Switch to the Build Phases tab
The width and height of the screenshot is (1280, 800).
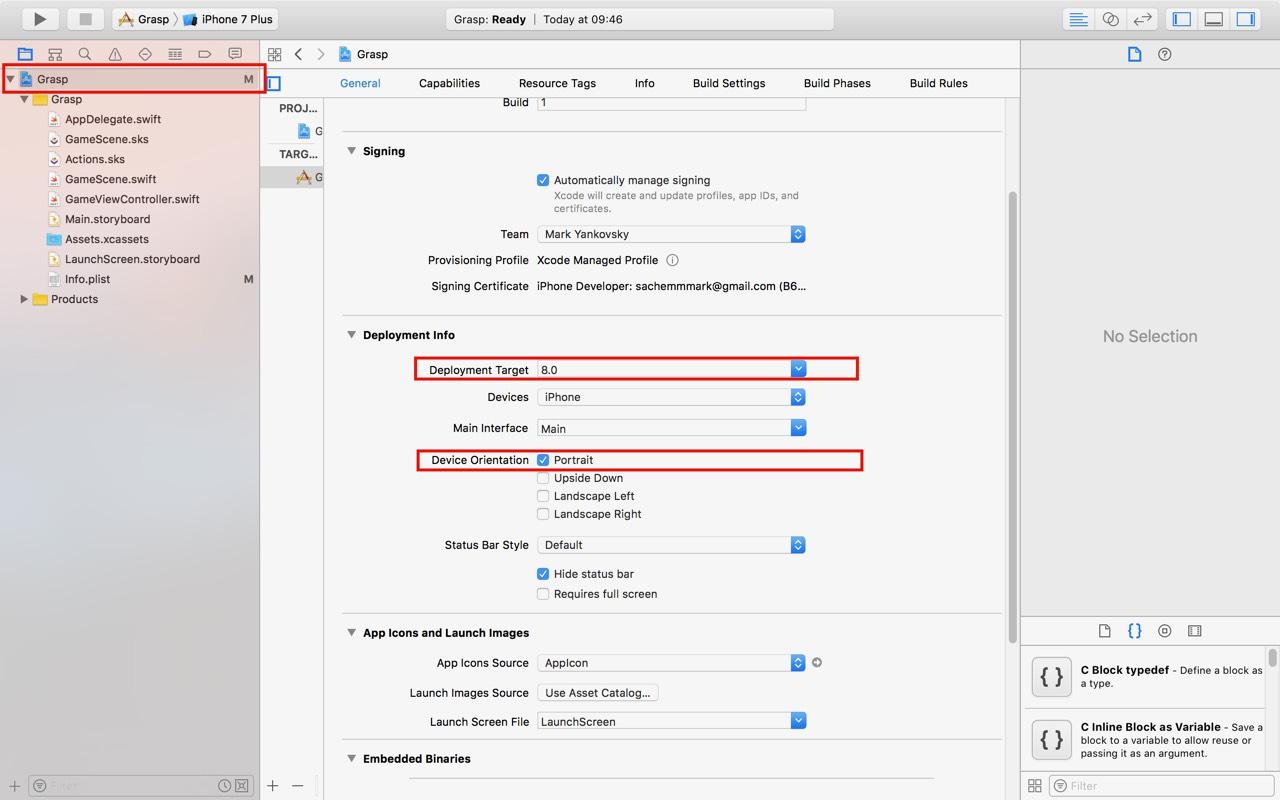(x=837, y=84)
